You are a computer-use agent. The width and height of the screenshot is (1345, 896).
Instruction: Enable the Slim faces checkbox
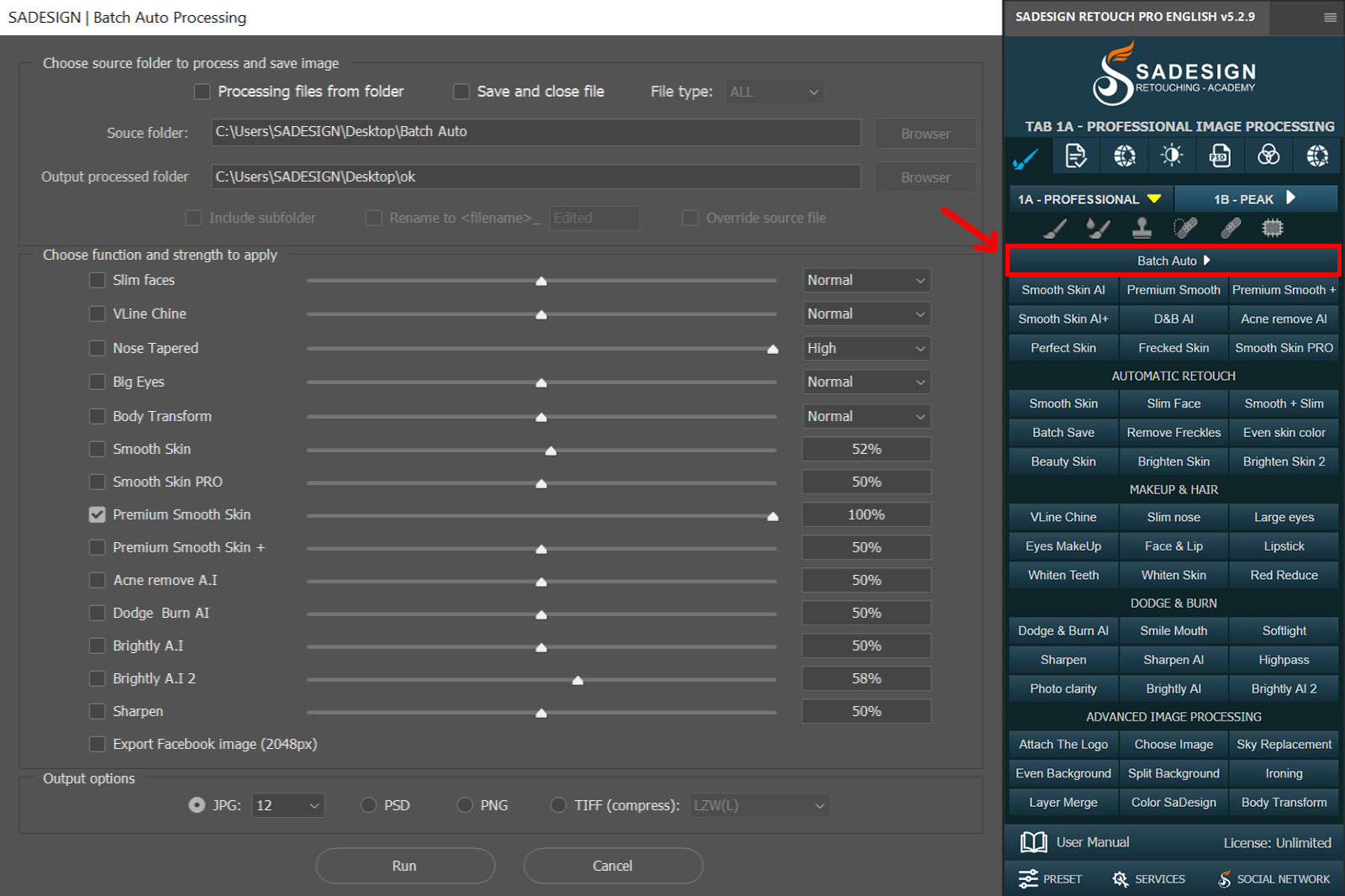pyautogui.click(x=98, y=280)
